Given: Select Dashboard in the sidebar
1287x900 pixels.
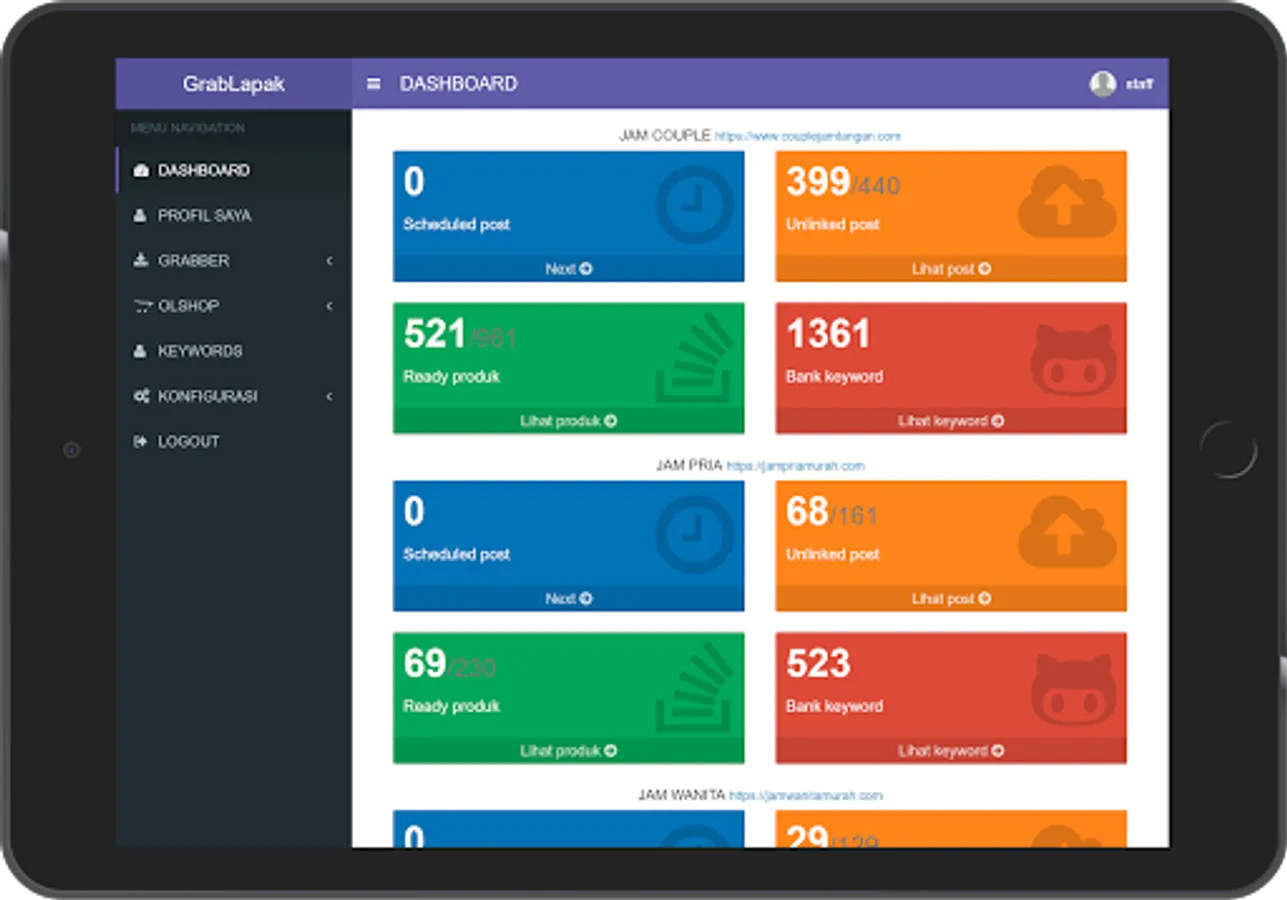Looking at the screenshot, I should point(233,170).
